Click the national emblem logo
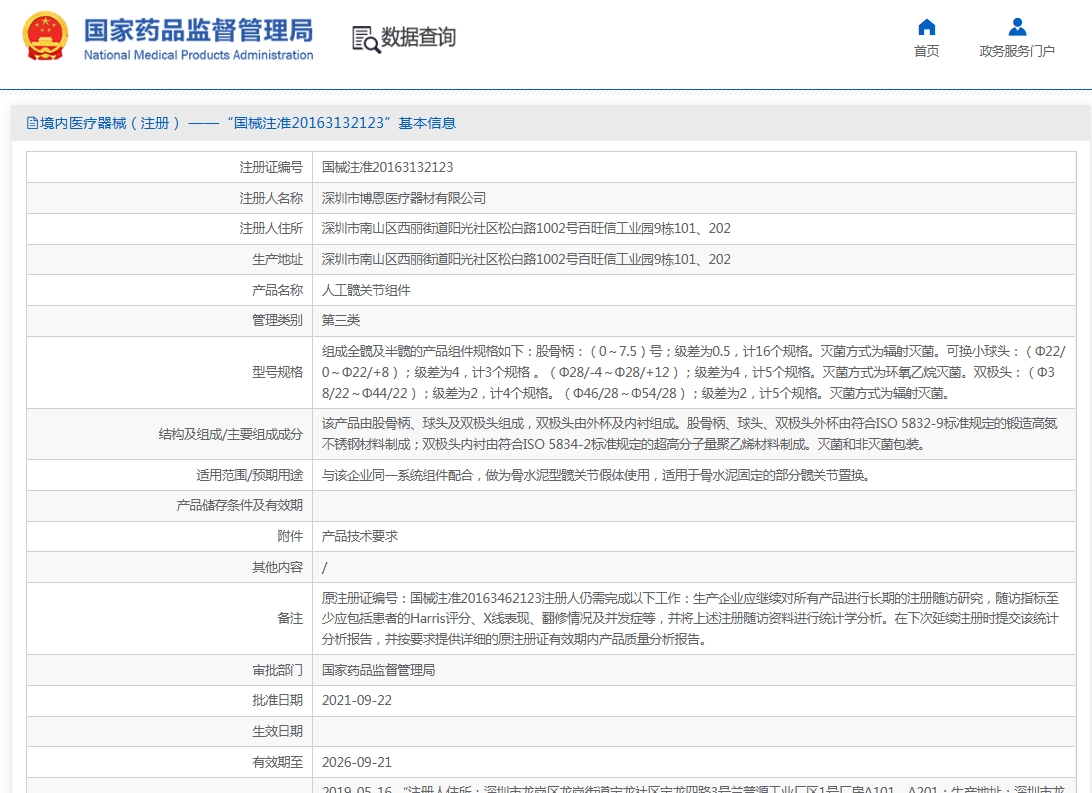 click(45, 36)
